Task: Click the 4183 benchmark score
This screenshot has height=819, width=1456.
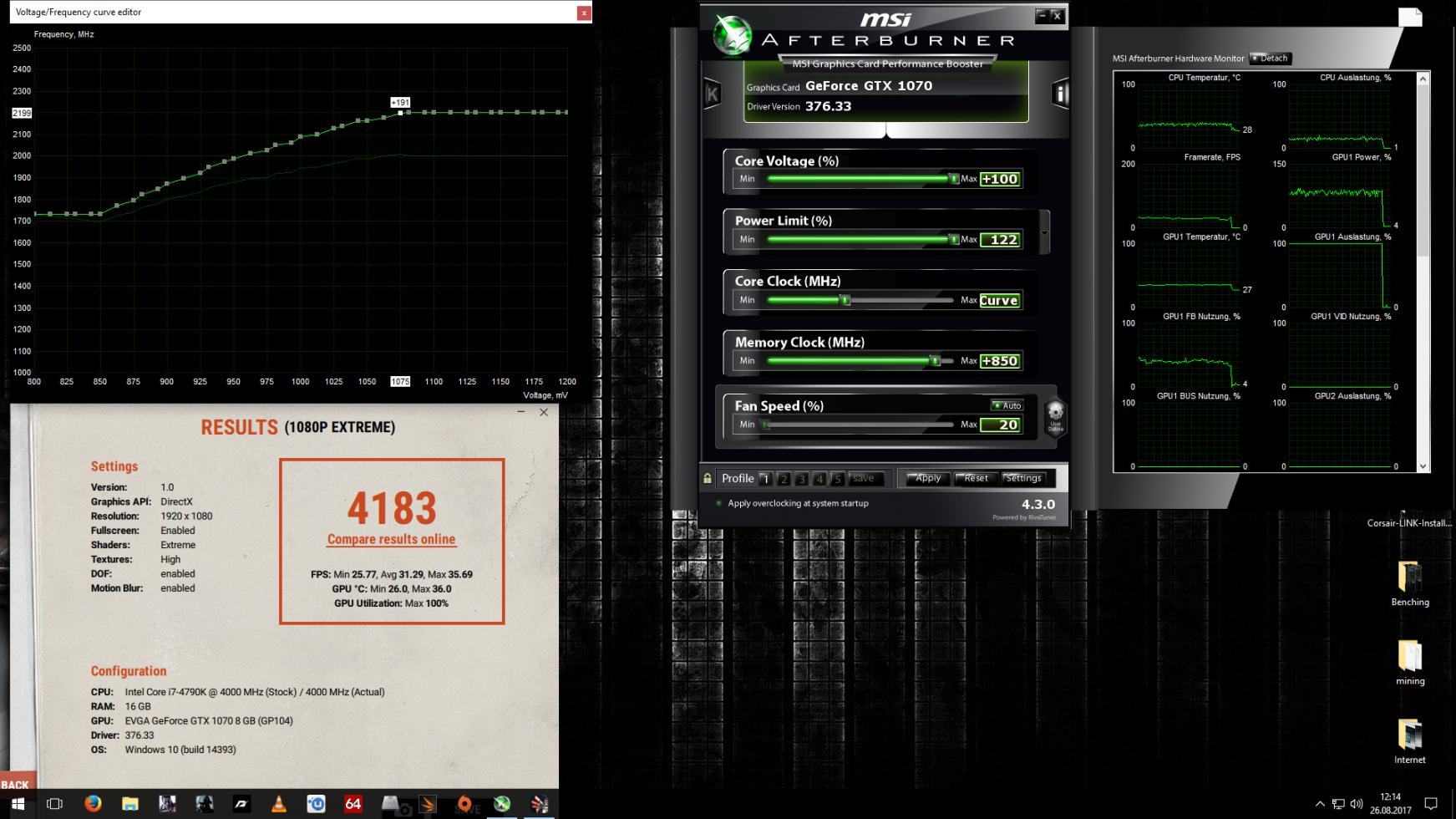Action: [391, 508]
